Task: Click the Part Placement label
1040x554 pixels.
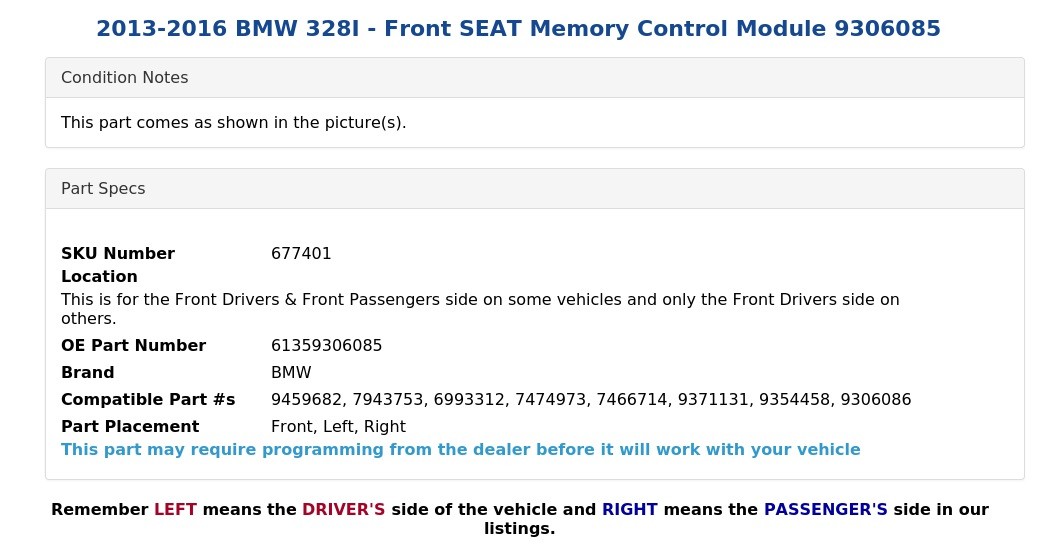Action: pos(130,427)
